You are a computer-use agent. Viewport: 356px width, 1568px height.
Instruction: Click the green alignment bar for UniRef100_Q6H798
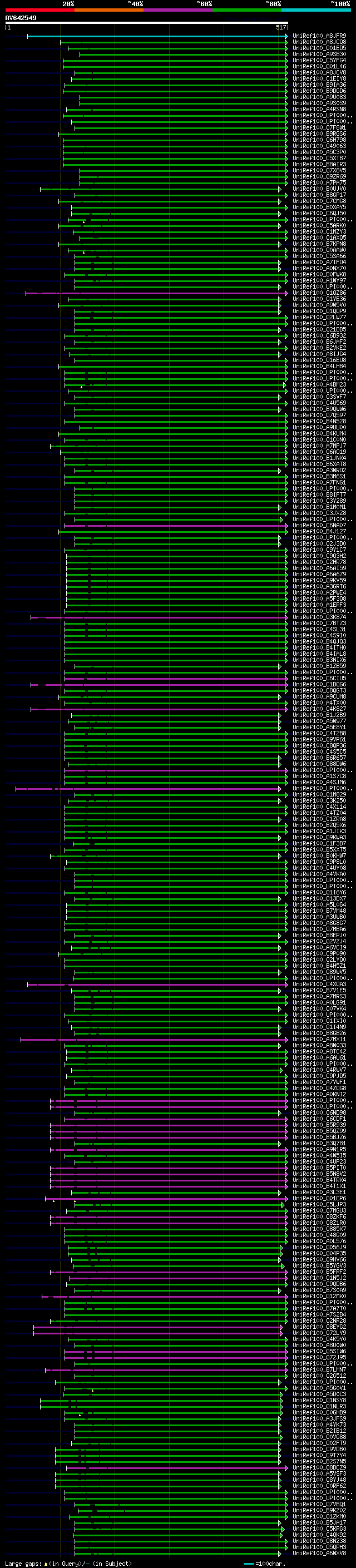(x=175, y=140)
